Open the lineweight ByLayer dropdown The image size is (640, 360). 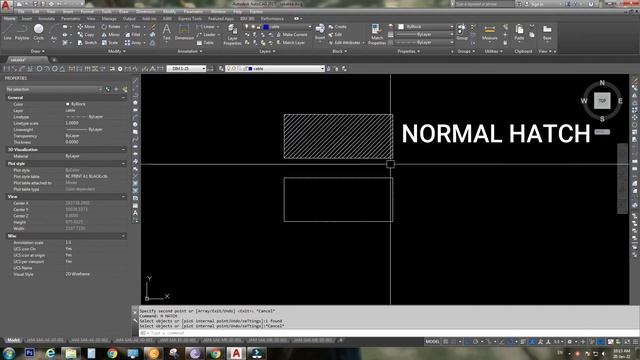[x=424, y=35]
